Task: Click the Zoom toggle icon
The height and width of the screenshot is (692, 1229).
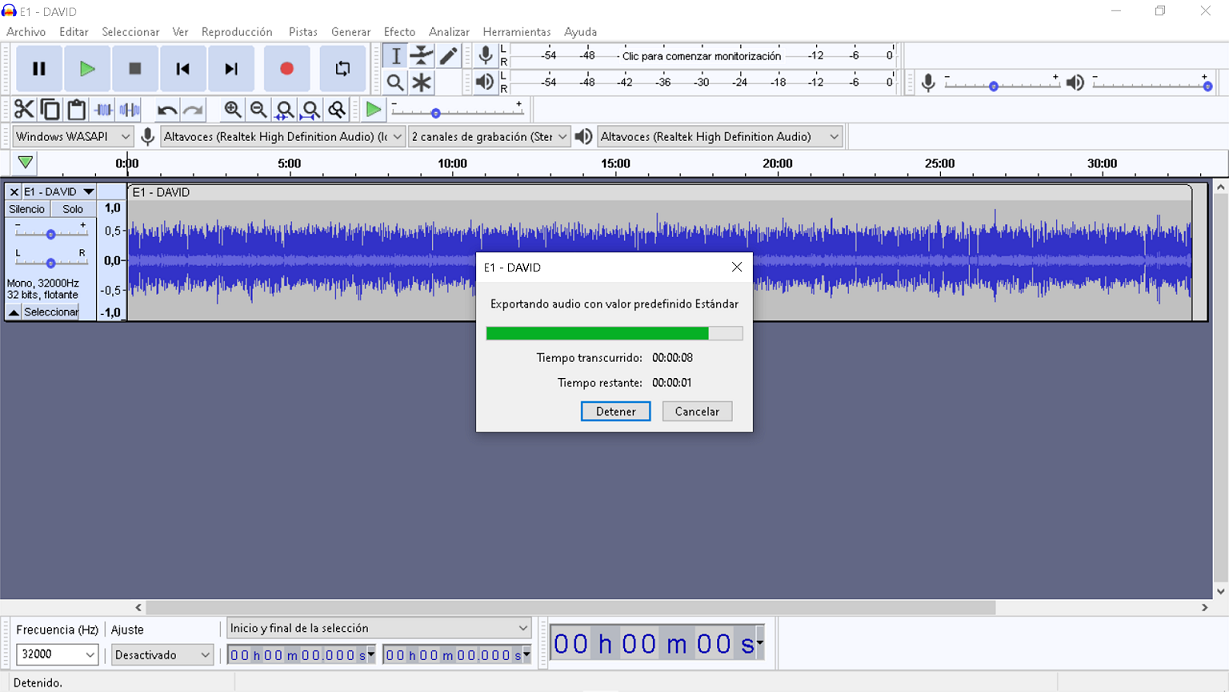Action: (x=337, y=110)
